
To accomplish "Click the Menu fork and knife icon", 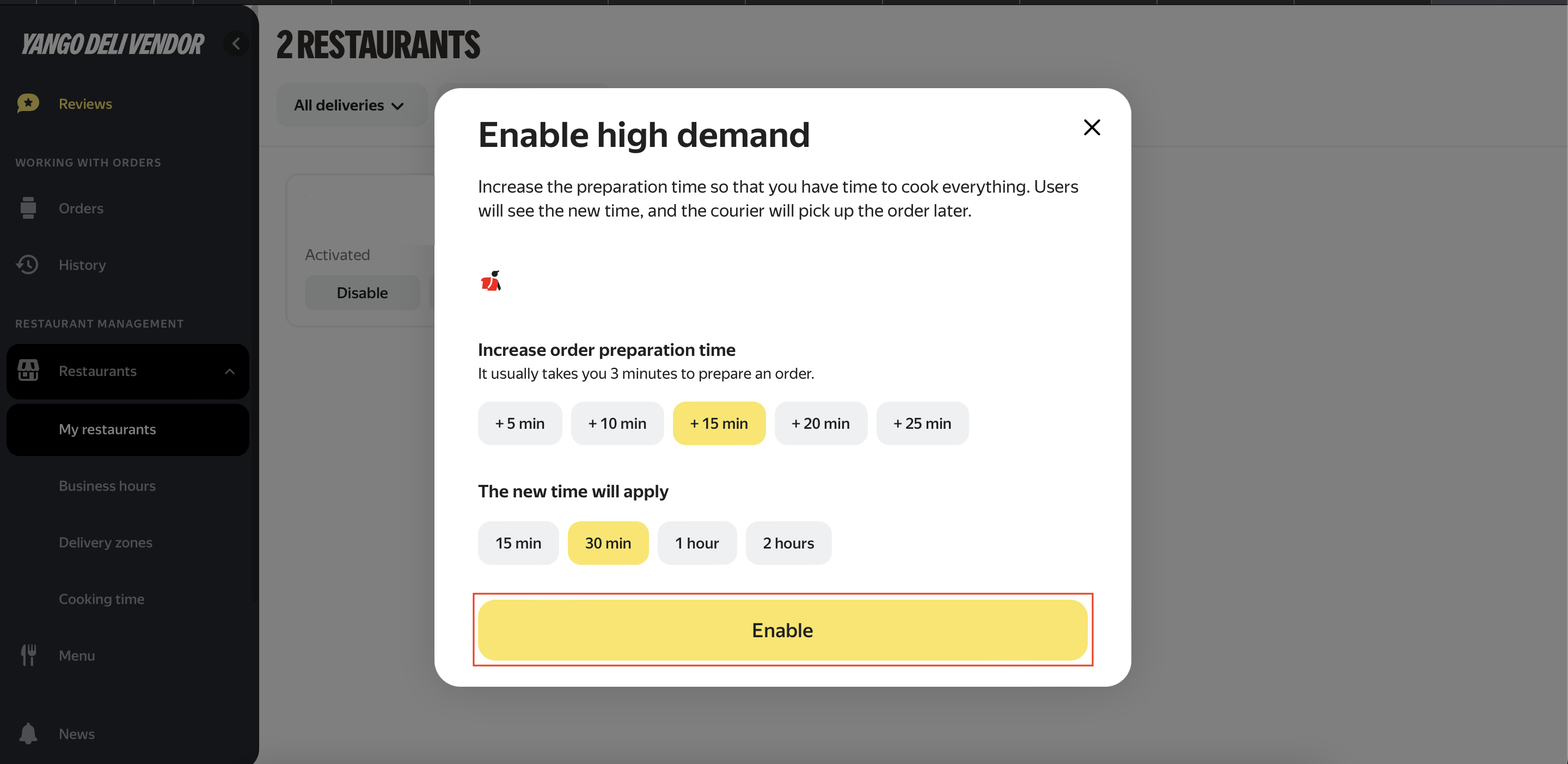I will (28, 655).
